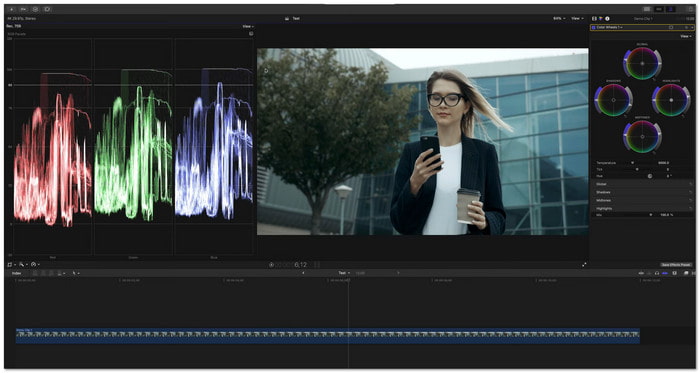Go forward in timeline history
The height and width of the screenshot is (373, 700).
[x=398, y=273]
